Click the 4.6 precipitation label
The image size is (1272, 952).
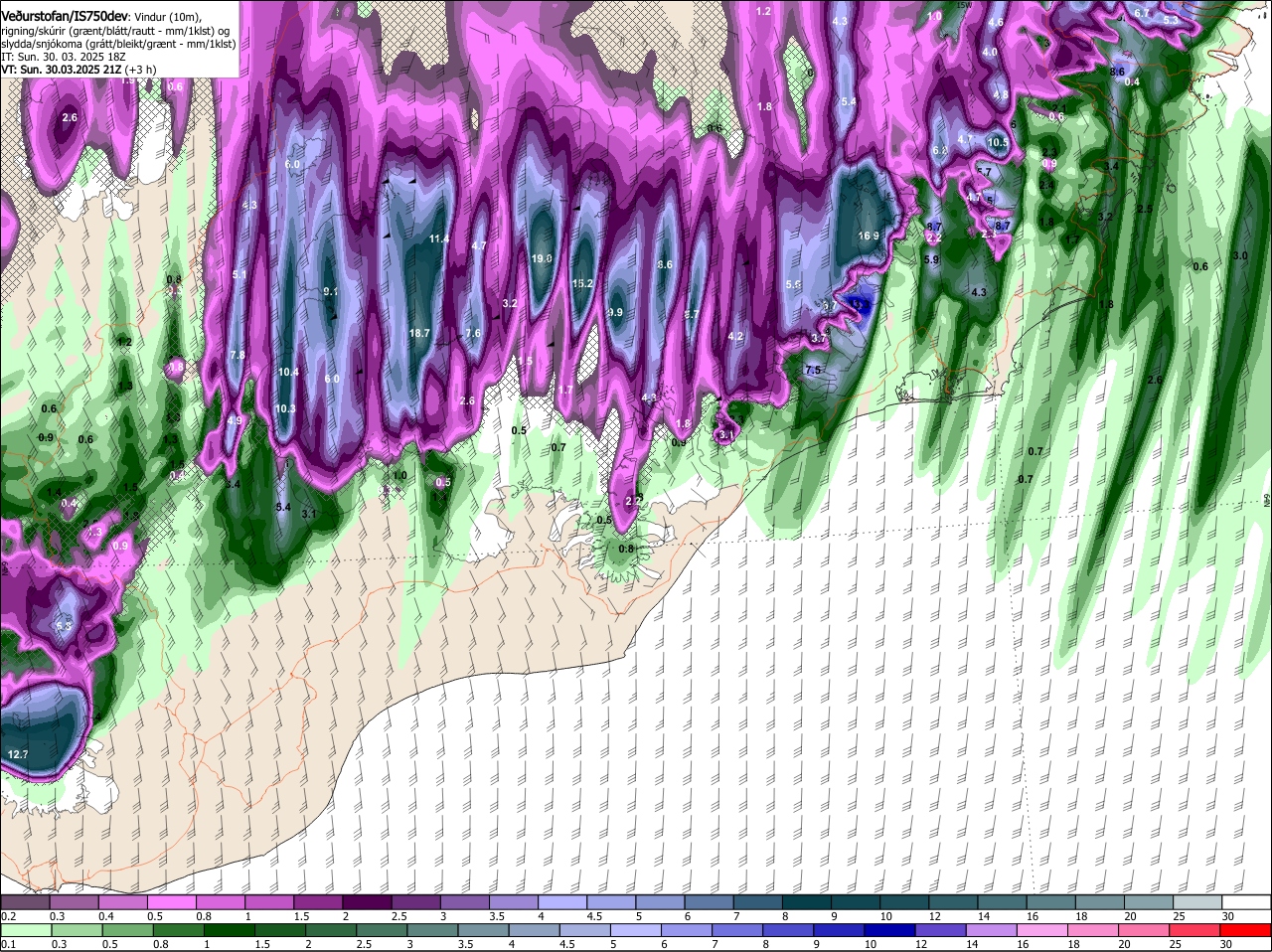pos(997,23)
